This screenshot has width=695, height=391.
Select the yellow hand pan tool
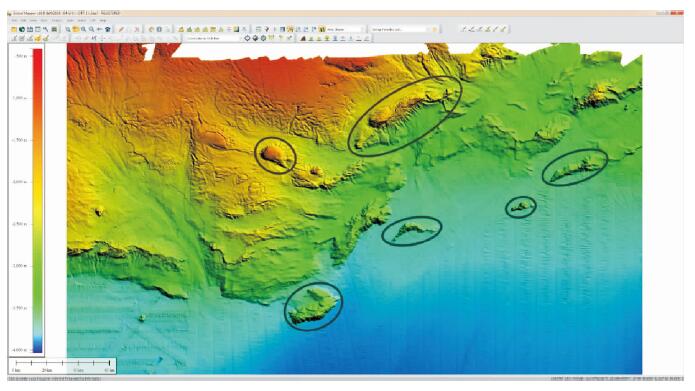point(76,29)
